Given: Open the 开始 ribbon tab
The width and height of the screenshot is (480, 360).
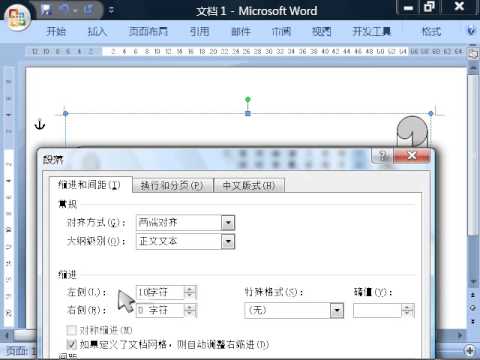Looking at the screenshot, I should pyautogui.click(x=56, y=32).
